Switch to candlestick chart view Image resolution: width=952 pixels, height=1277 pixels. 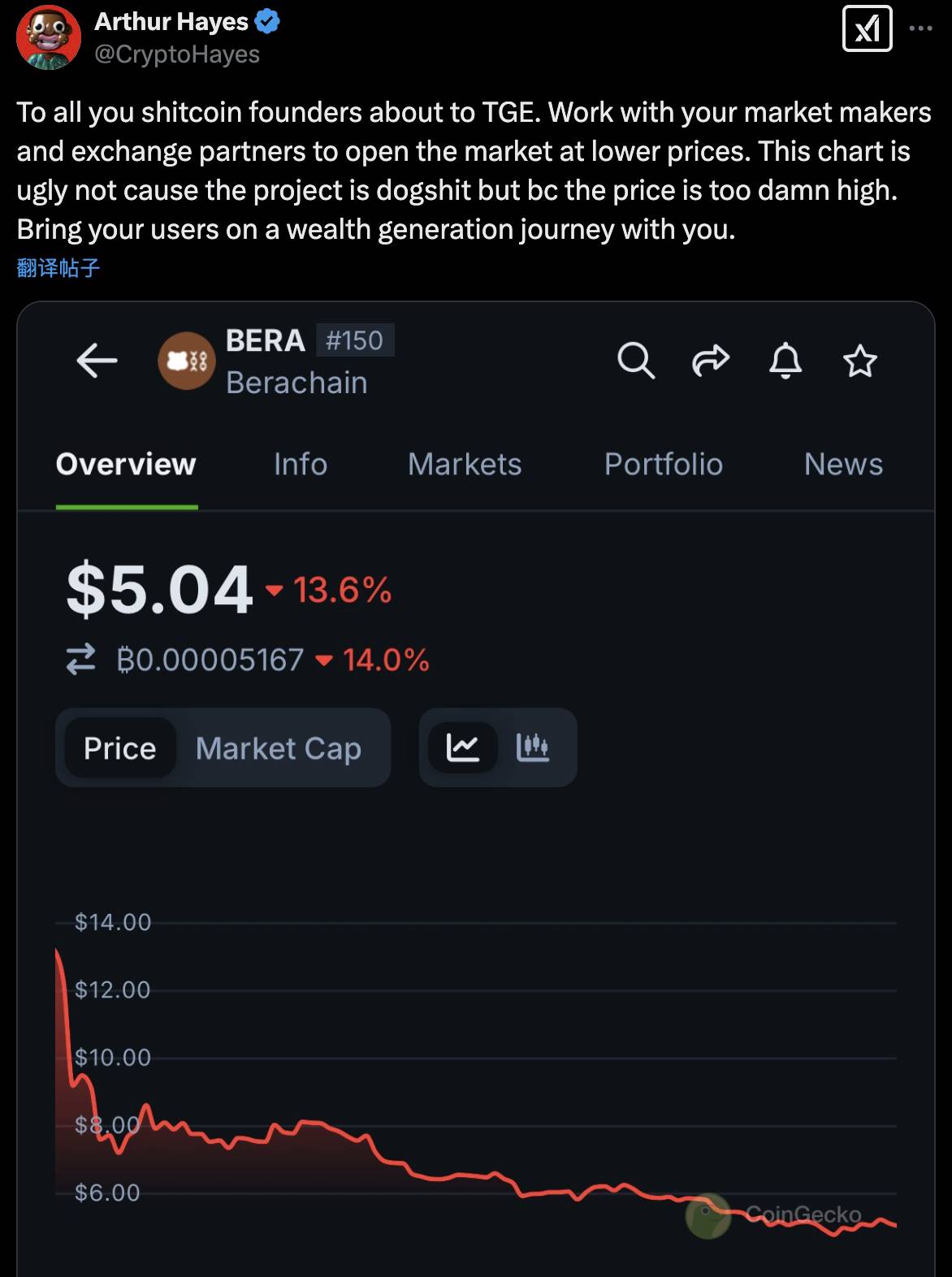(x=533, y=747)
